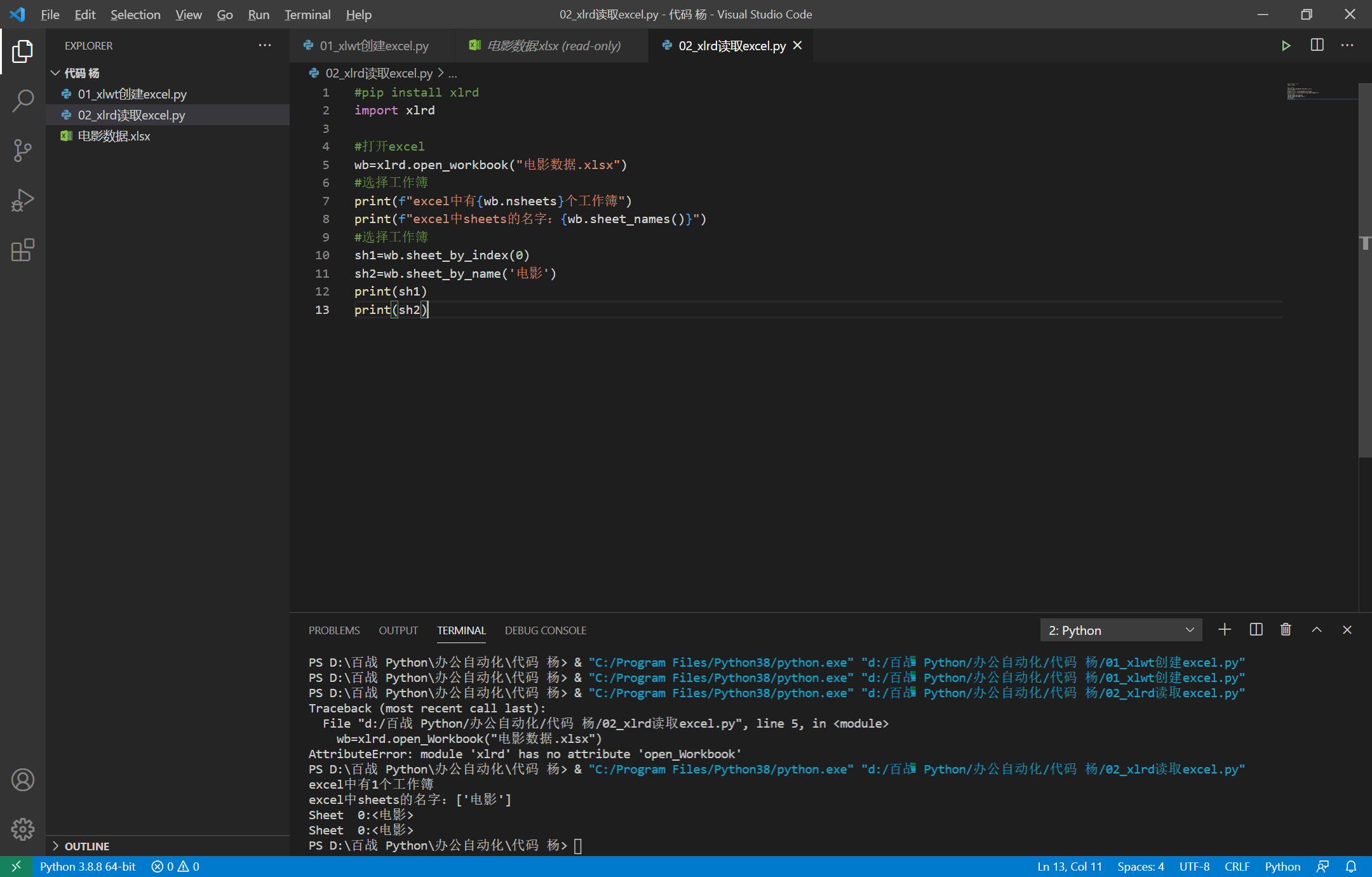Open notifications bell in status bar
Screen dimensions: 1372x877
(1351, 866)
